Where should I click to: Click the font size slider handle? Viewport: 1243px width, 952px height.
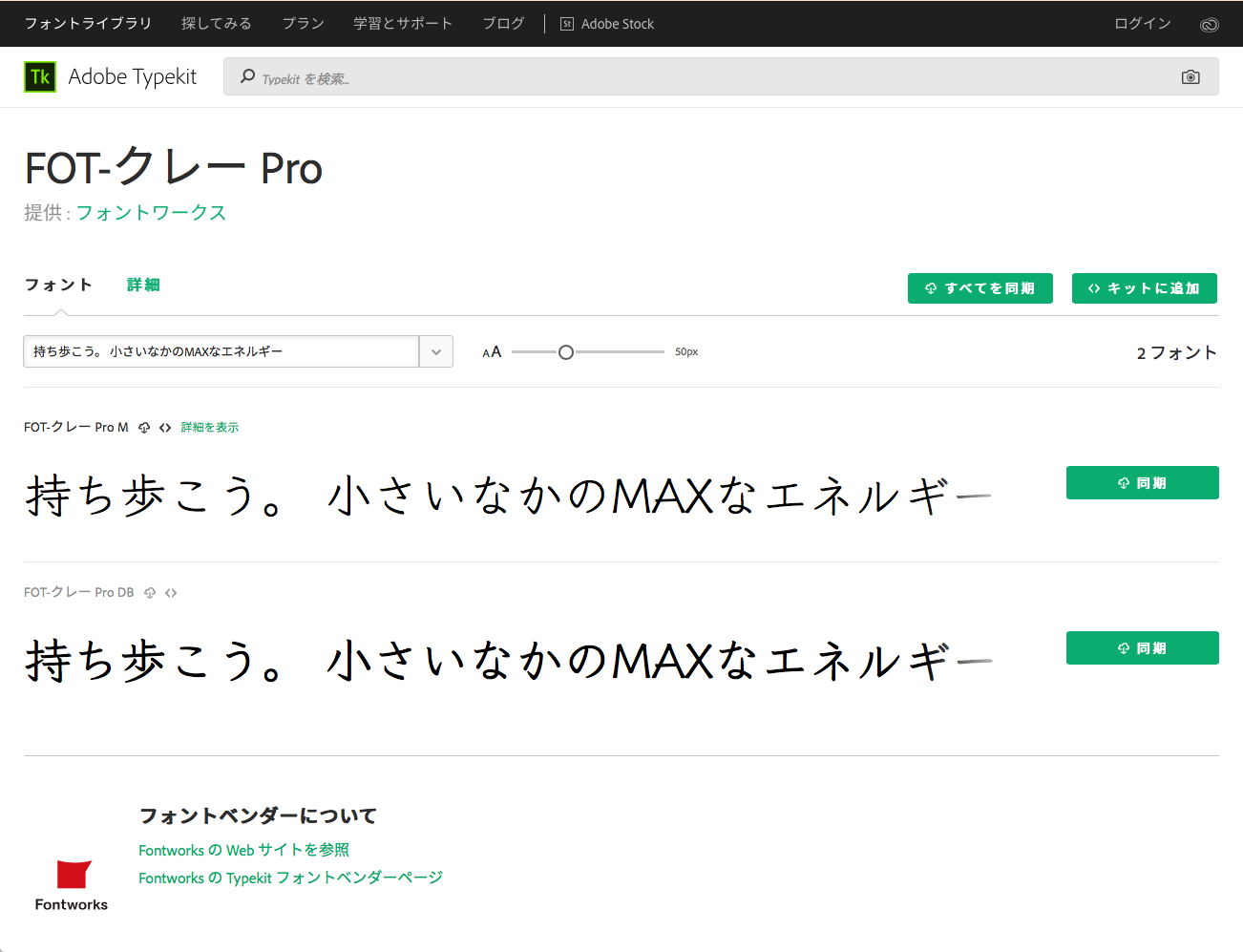[x=566, y=352]
